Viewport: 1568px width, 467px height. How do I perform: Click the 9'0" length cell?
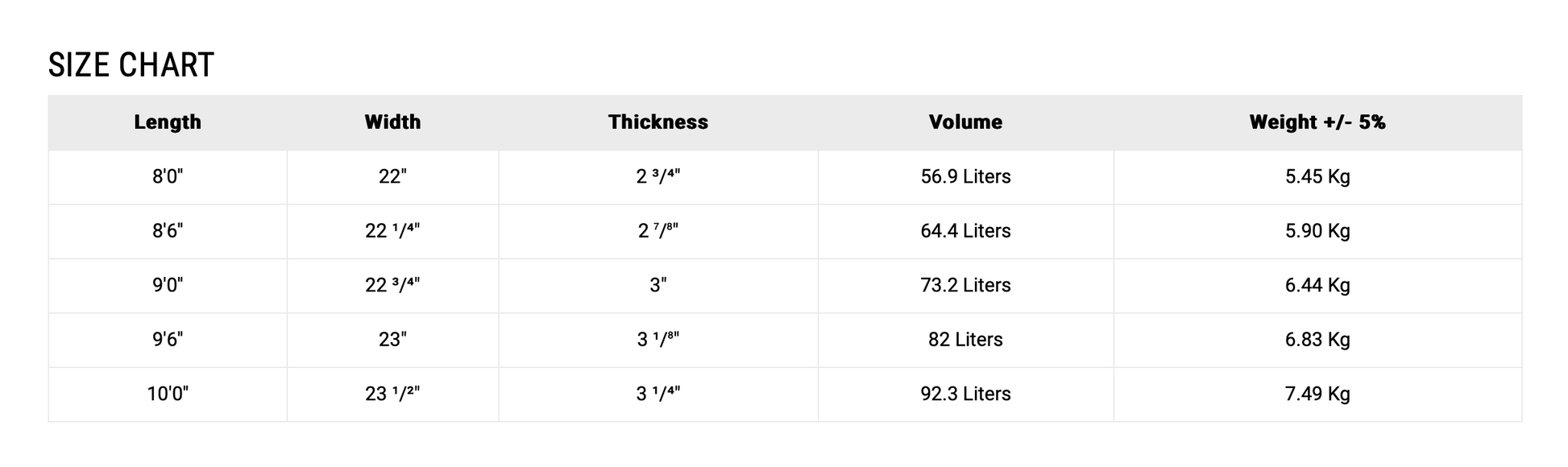point(168,286)
